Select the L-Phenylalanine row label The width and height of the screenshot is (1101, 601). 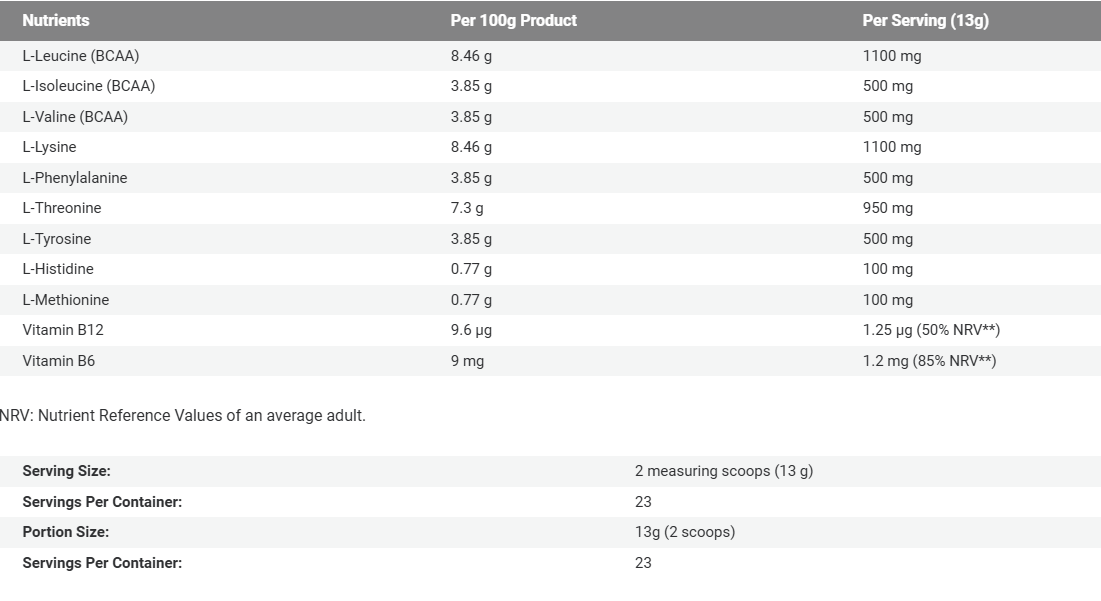pyautogui.click(x=75, y=178)
